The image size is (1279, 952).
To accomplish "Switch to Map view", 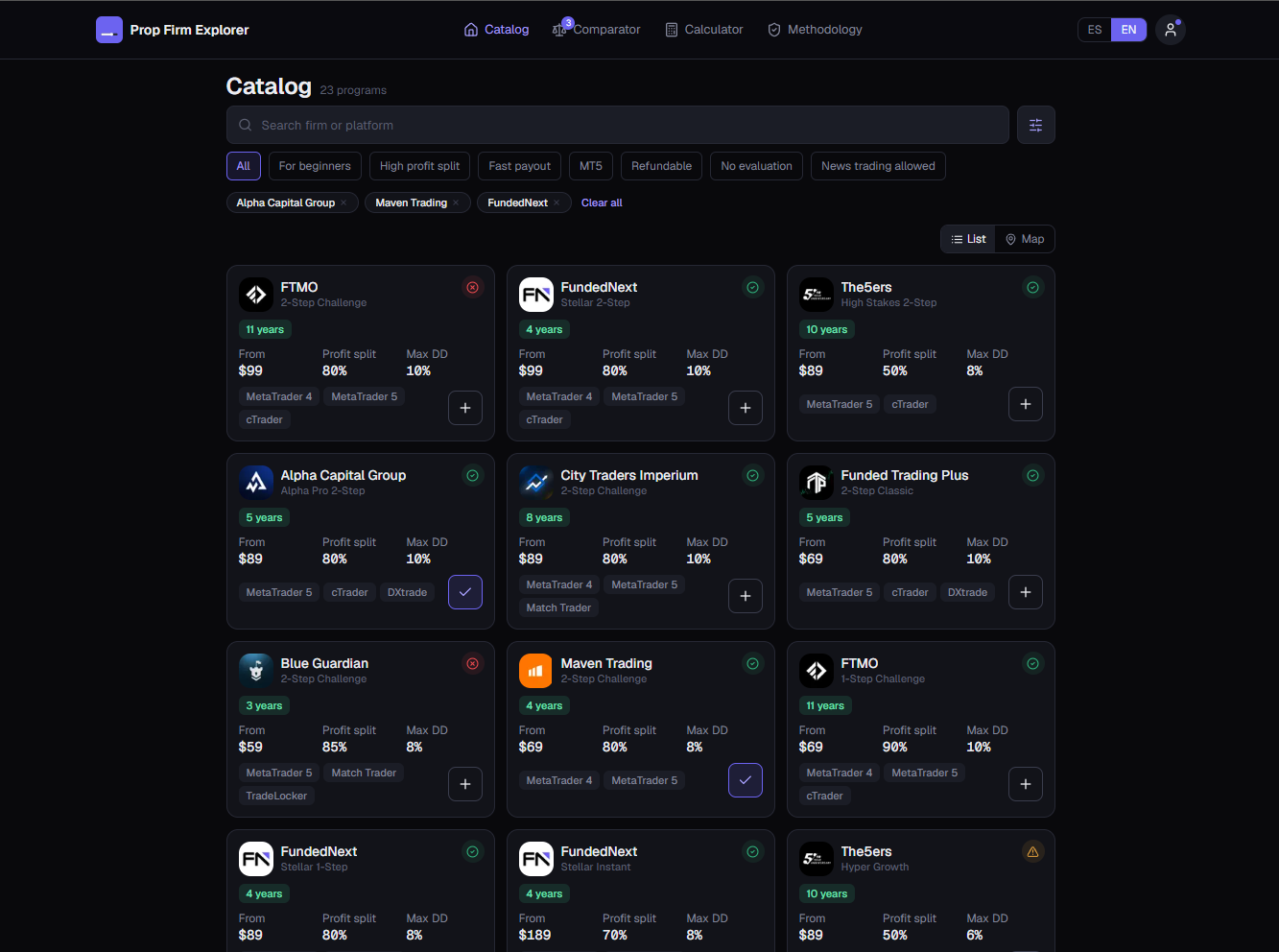I will coord(1025,239).
